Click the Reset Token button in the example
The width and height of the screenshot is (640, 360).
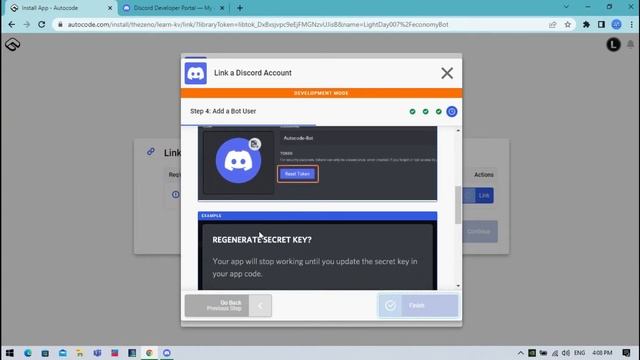tap(298, 174)
